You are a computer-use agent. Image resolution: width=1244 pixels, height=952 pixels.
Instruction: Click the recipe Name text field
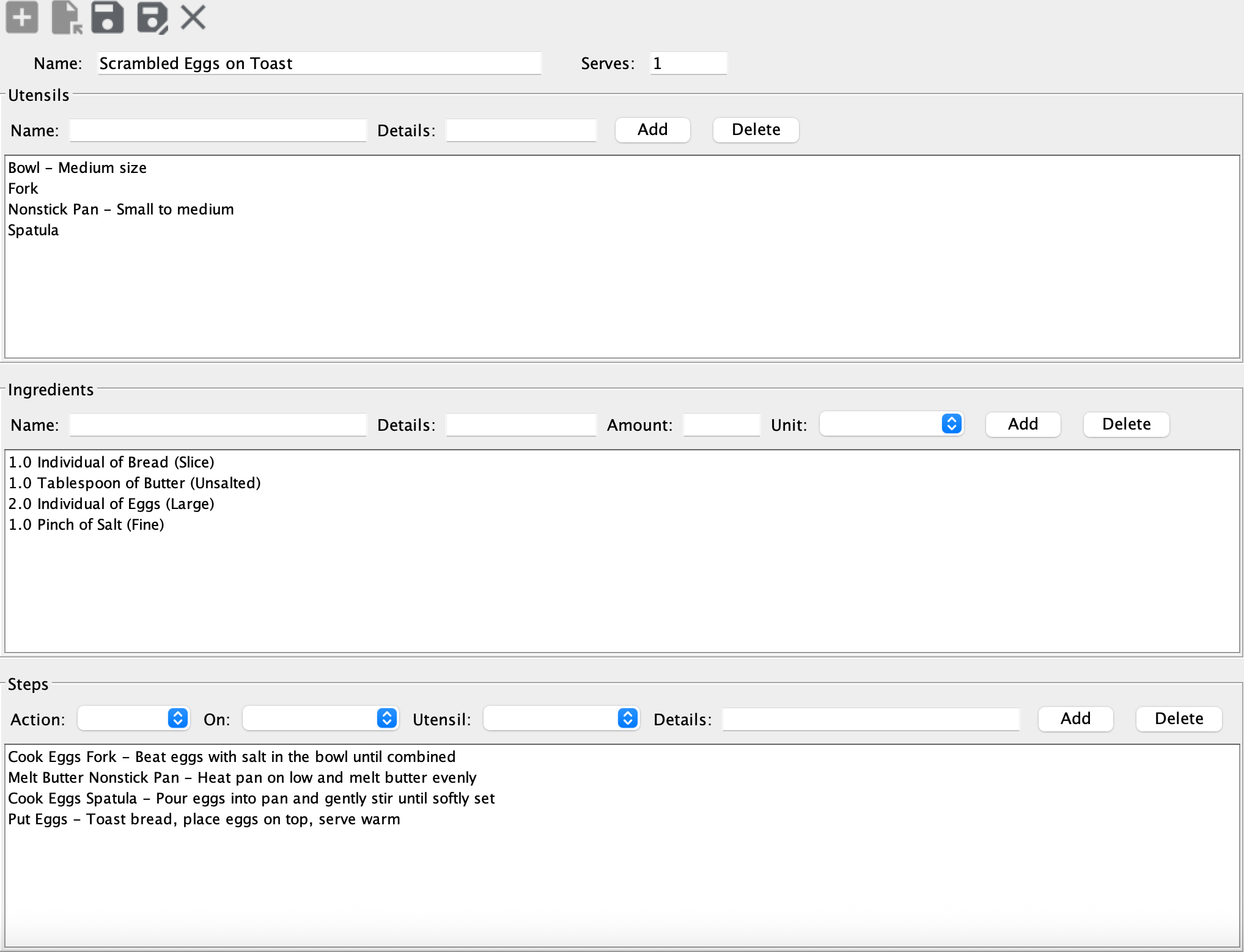(319, 64)
